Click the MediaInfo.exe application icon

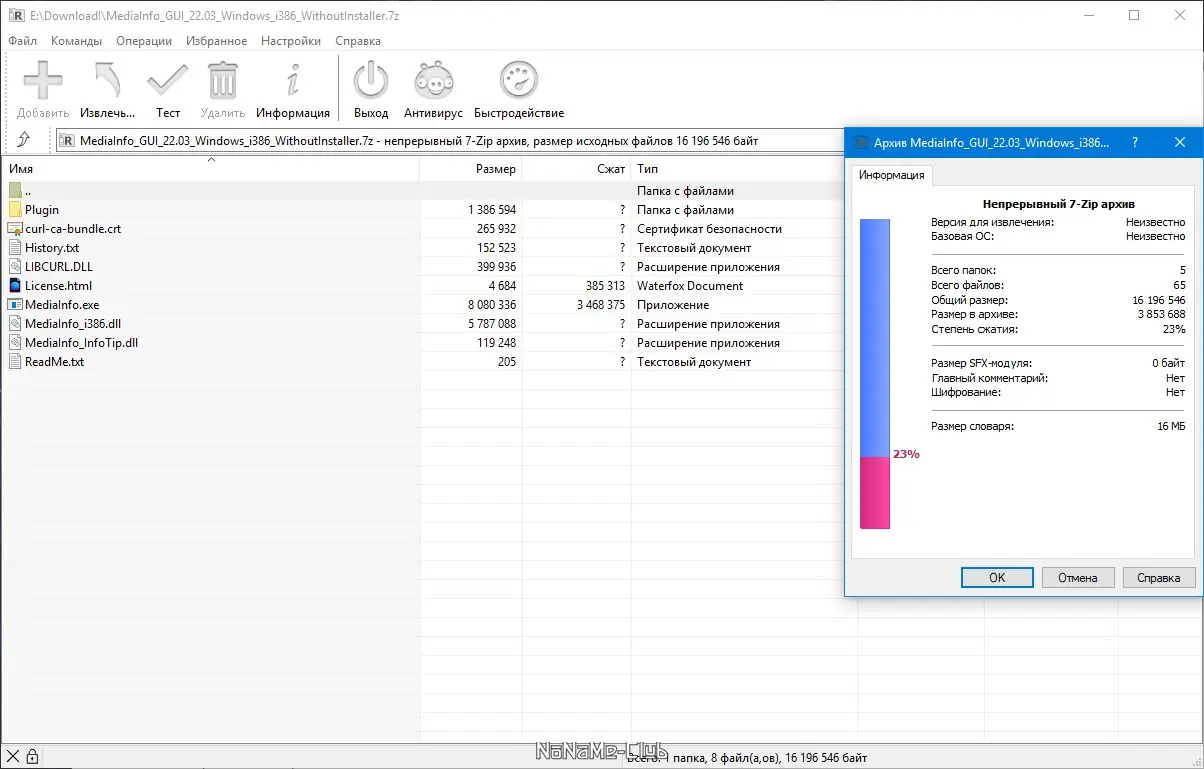pos(15,305)
